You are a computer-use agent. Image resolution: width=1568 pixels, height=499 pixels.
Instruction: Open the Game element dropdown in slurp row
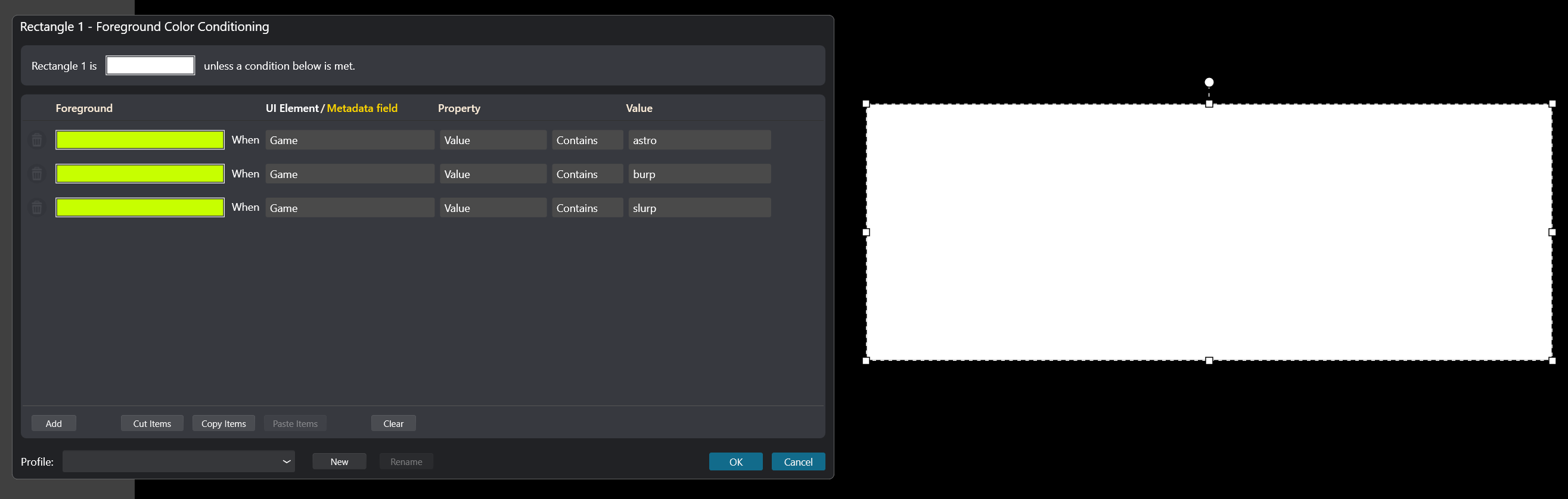click(x=350, y=207)
